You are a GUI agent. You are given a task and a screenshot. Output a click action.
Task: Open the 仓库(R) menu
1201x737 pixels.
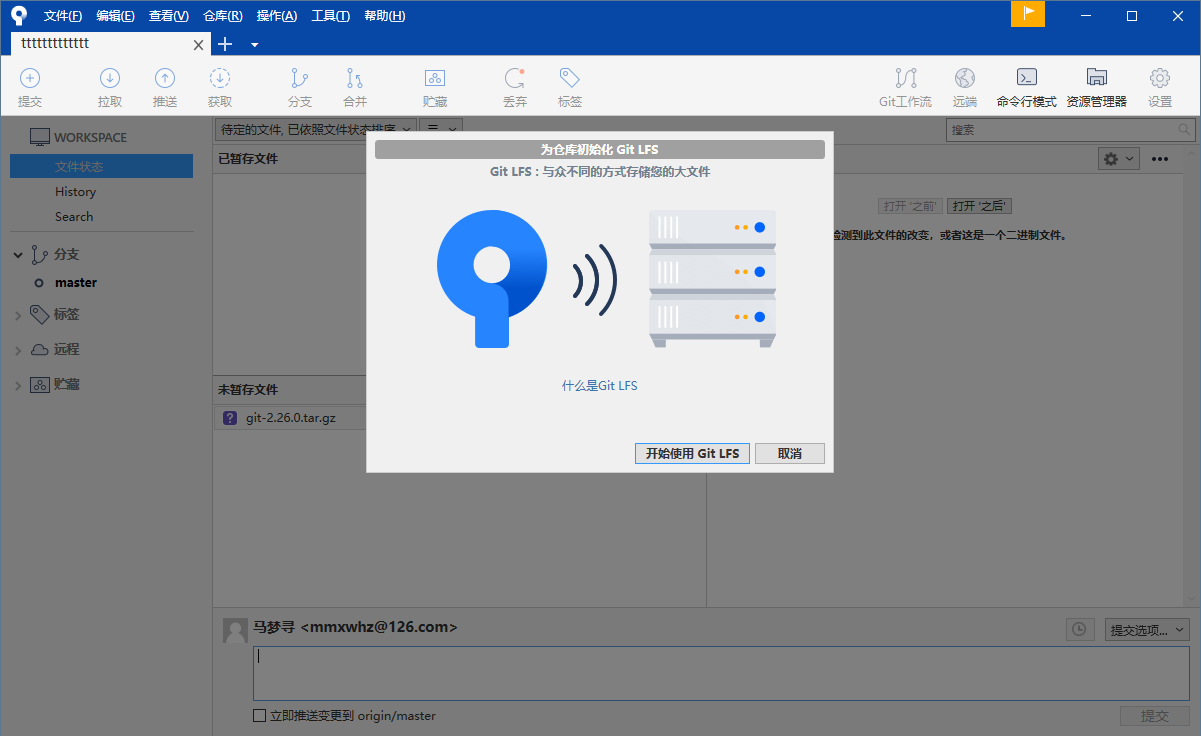pyautogui.click(x=223, y=16)
